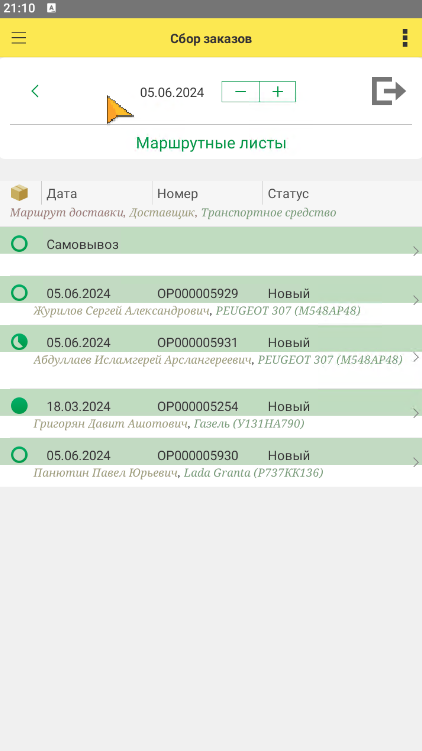This screenshot has height=751, width=422.
Task: Click driver Панютин Павел Юрьевич
Action: (106, 473)
